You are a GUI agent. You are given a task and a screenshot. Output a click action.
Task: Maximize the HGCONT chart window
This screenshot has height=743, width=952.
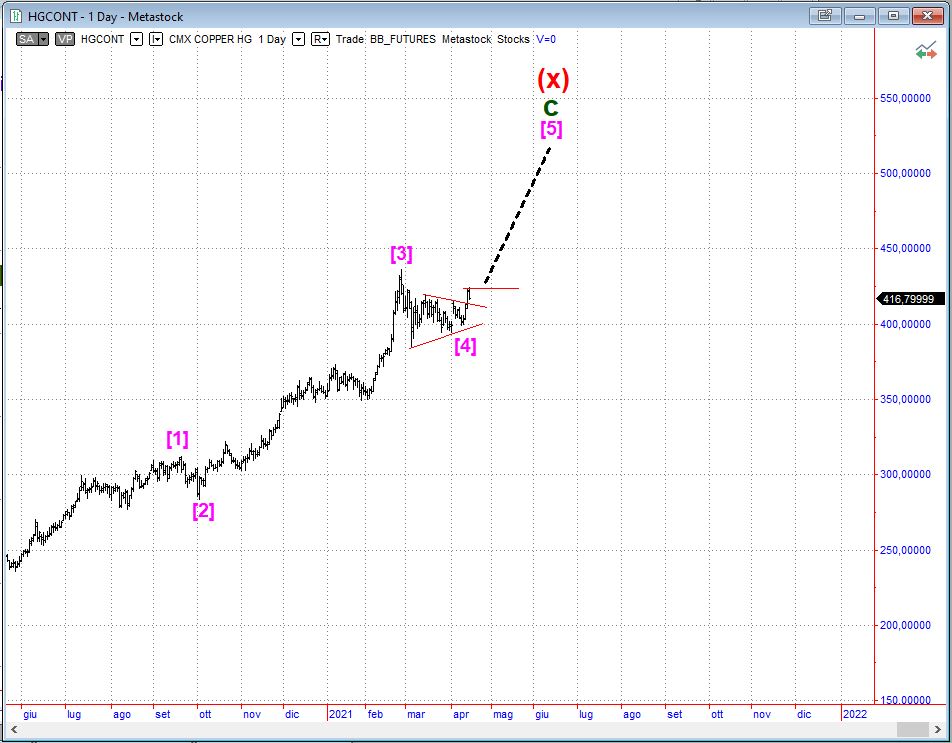coord(893,16)
